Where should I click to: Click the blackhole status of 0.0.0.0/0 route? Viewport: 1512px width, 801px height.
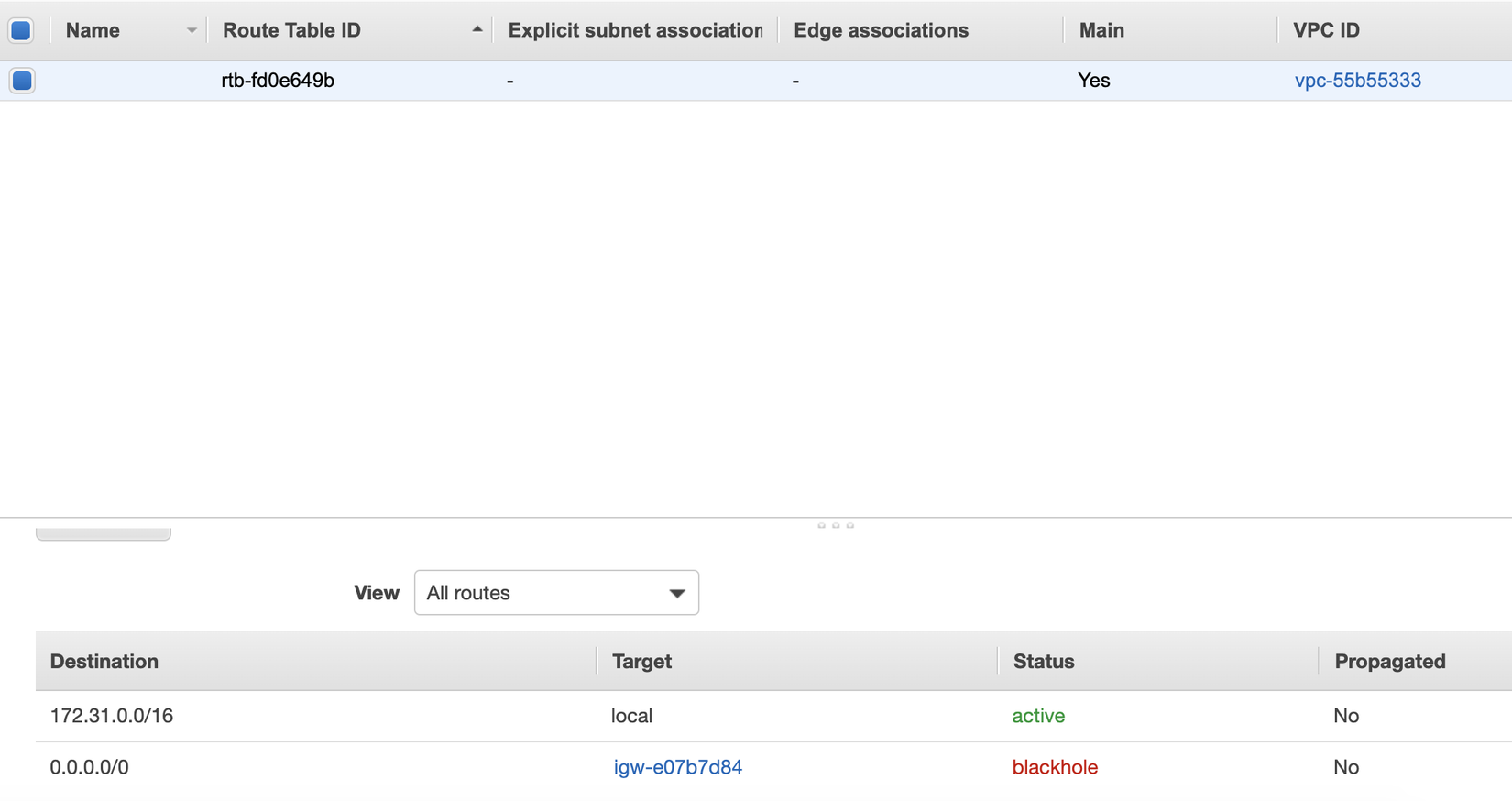click(x=1055, y=767)
